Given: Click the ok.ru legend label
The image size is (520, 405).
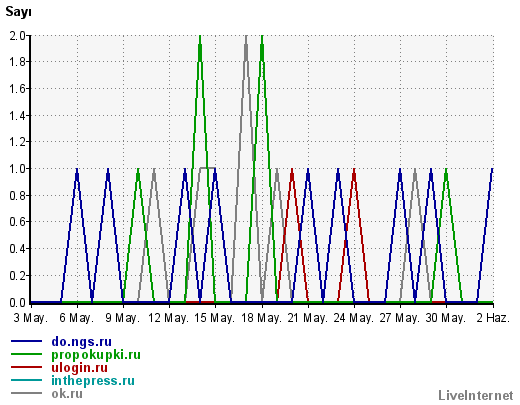Looking at the screenshot, I should click(x=67, y=394).
